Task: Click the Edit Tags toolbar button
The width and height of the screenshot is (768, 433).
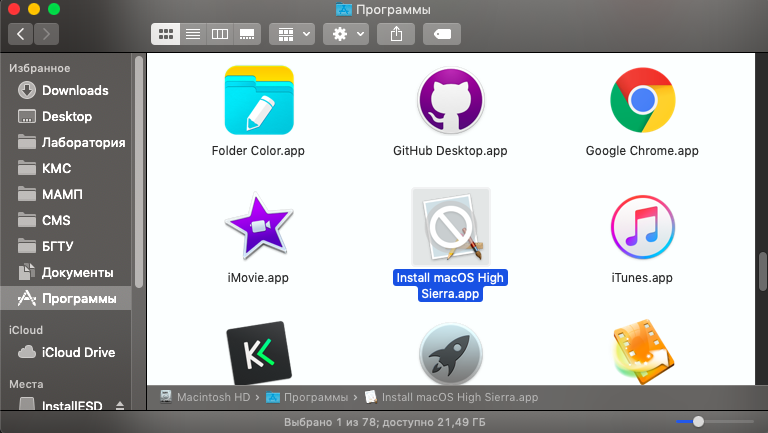Action: (442, 34)
